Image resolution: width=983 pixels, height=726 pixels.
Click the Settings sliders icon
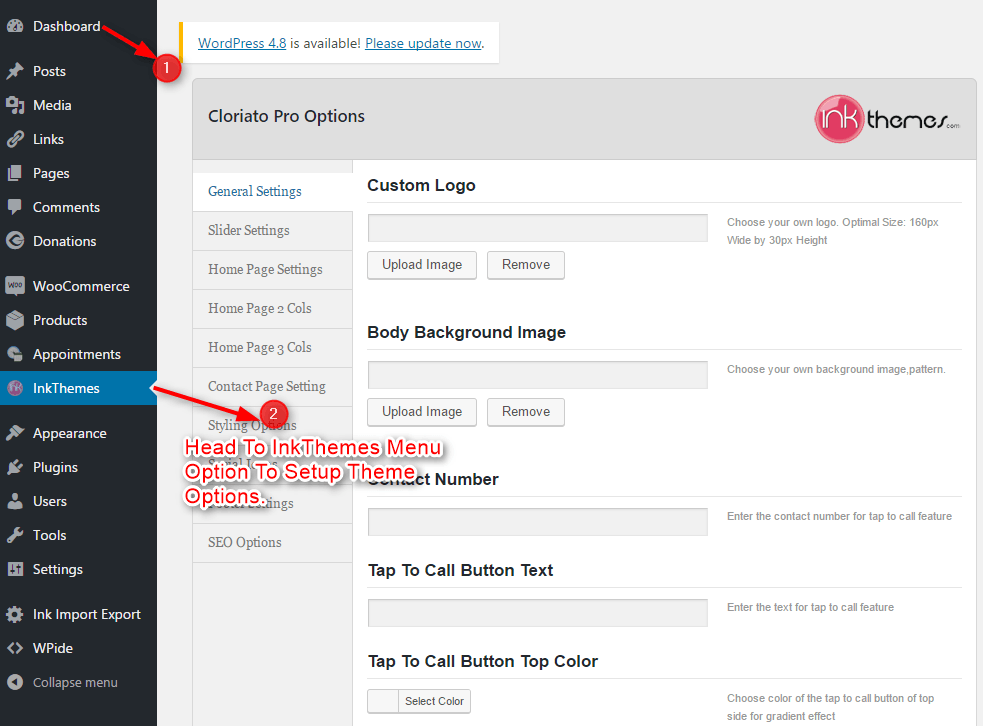pyautogui.click(x=15, y=569)
